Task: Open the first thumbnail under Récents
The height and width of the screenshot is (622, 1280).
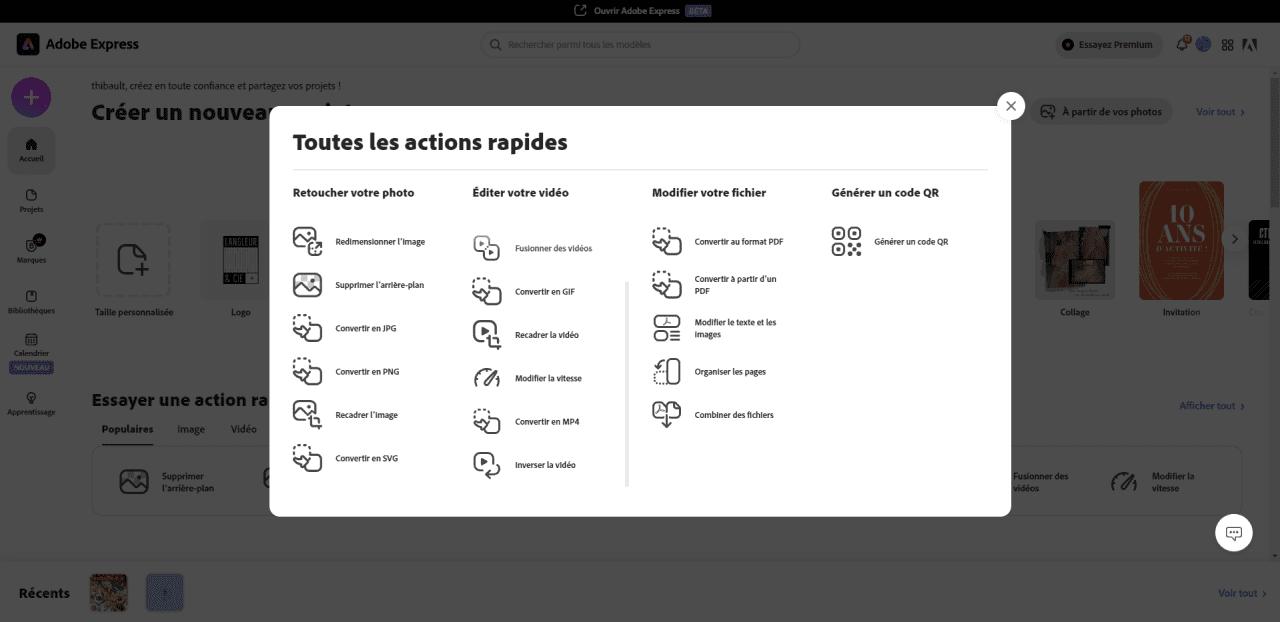Action: [x=108, y=592]
